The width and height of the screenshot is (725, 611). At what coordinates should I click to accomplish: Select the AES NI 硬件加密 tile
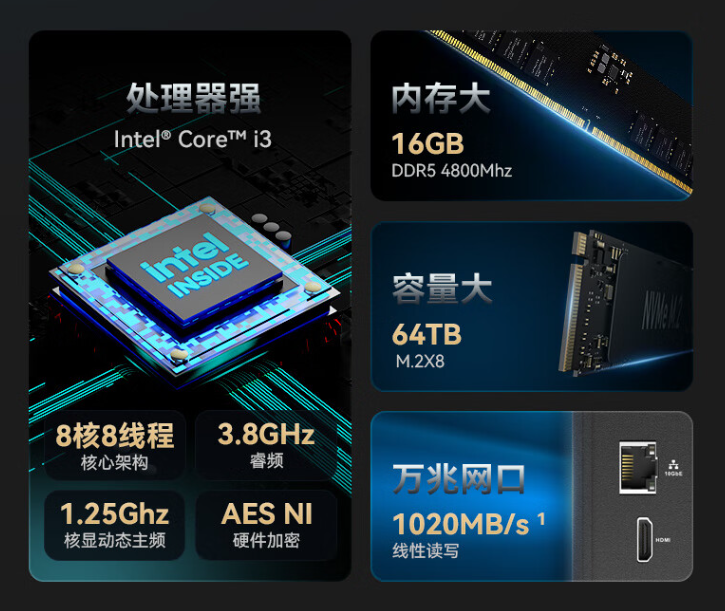click(x=266, y=525)
